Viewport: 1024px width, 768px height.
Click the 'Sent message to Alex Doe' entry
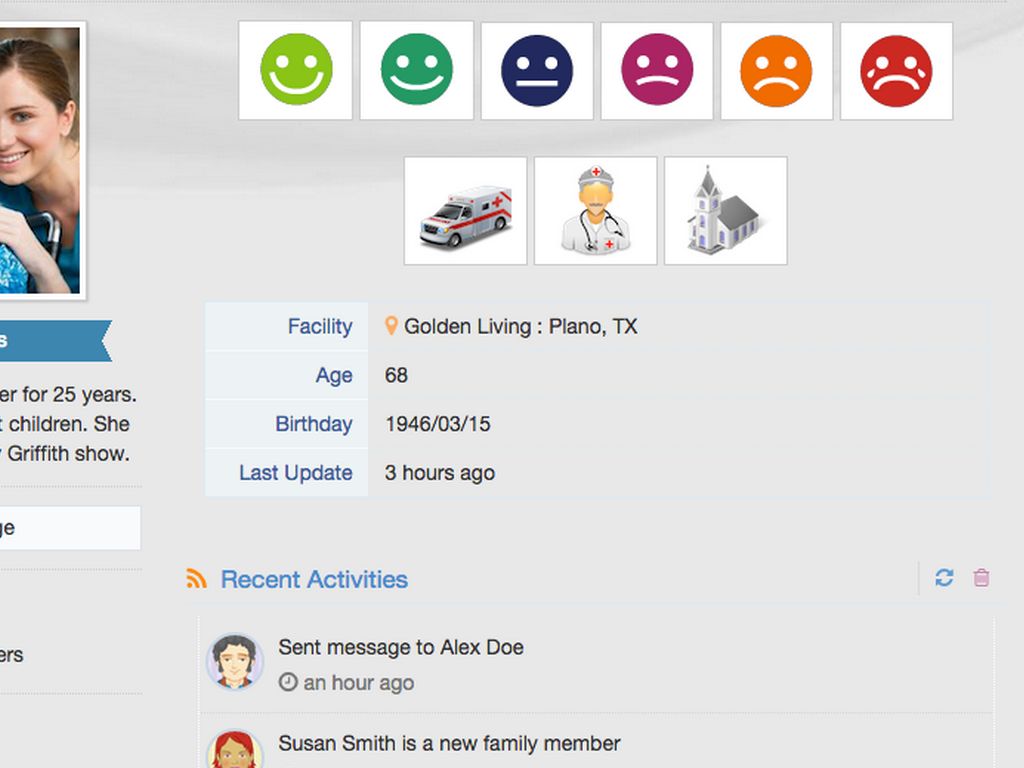pyautogui.click(x=401, y=647)
